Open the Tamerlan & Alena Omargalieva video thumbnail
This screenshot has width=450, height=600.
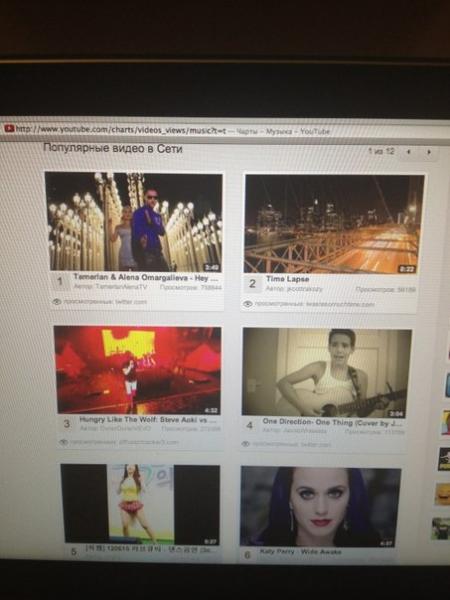[x=134, y=222]
